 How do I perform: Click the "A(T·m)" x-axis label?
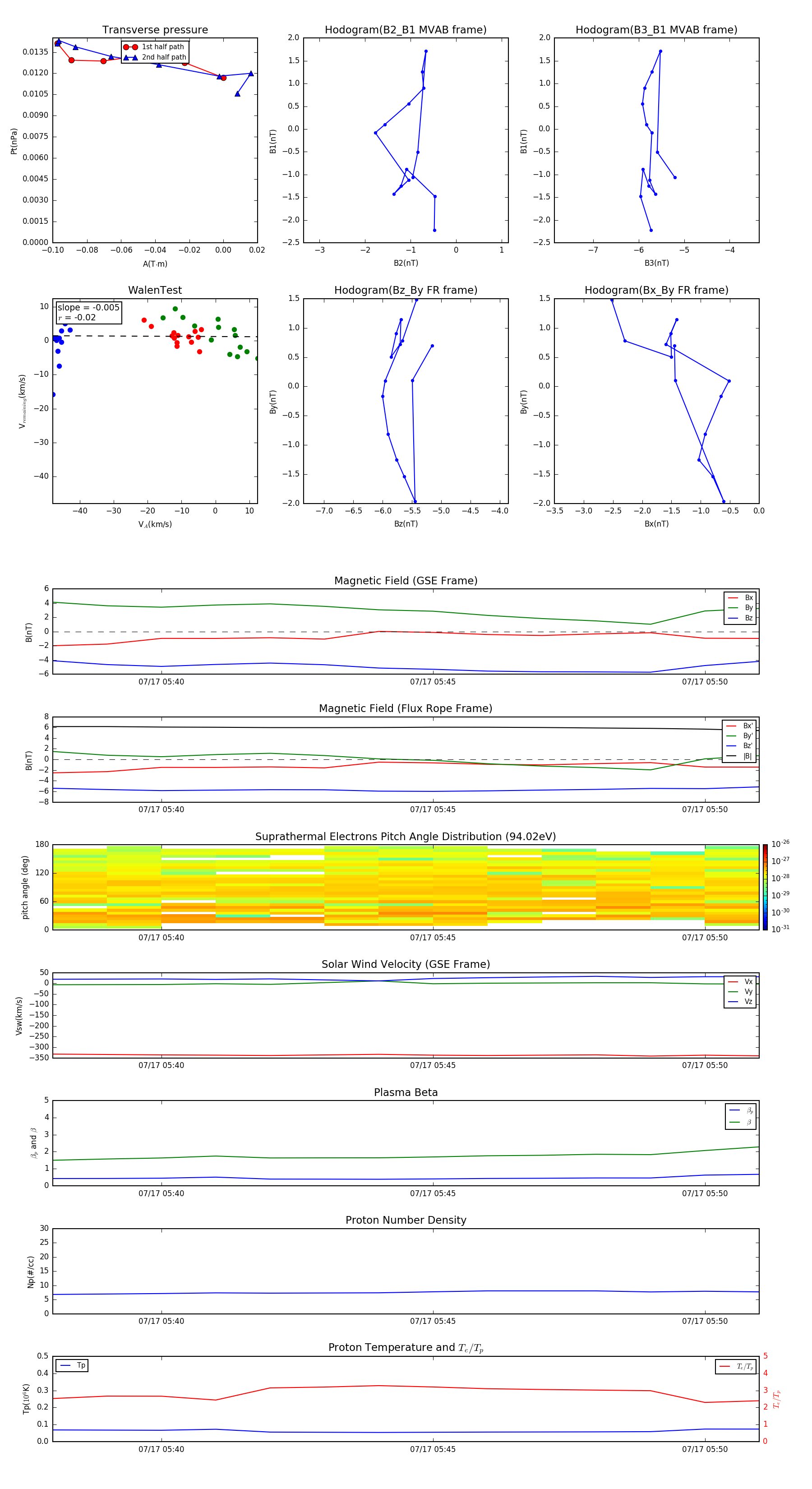[x=155, y=264]
